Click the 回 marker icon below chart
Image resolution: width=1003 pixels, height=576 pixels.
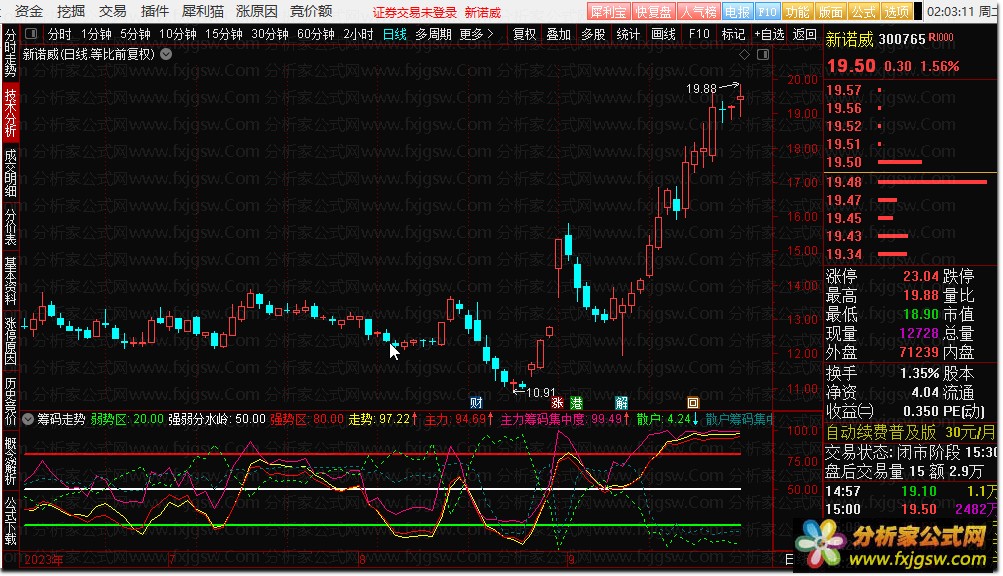coord(693,403)
